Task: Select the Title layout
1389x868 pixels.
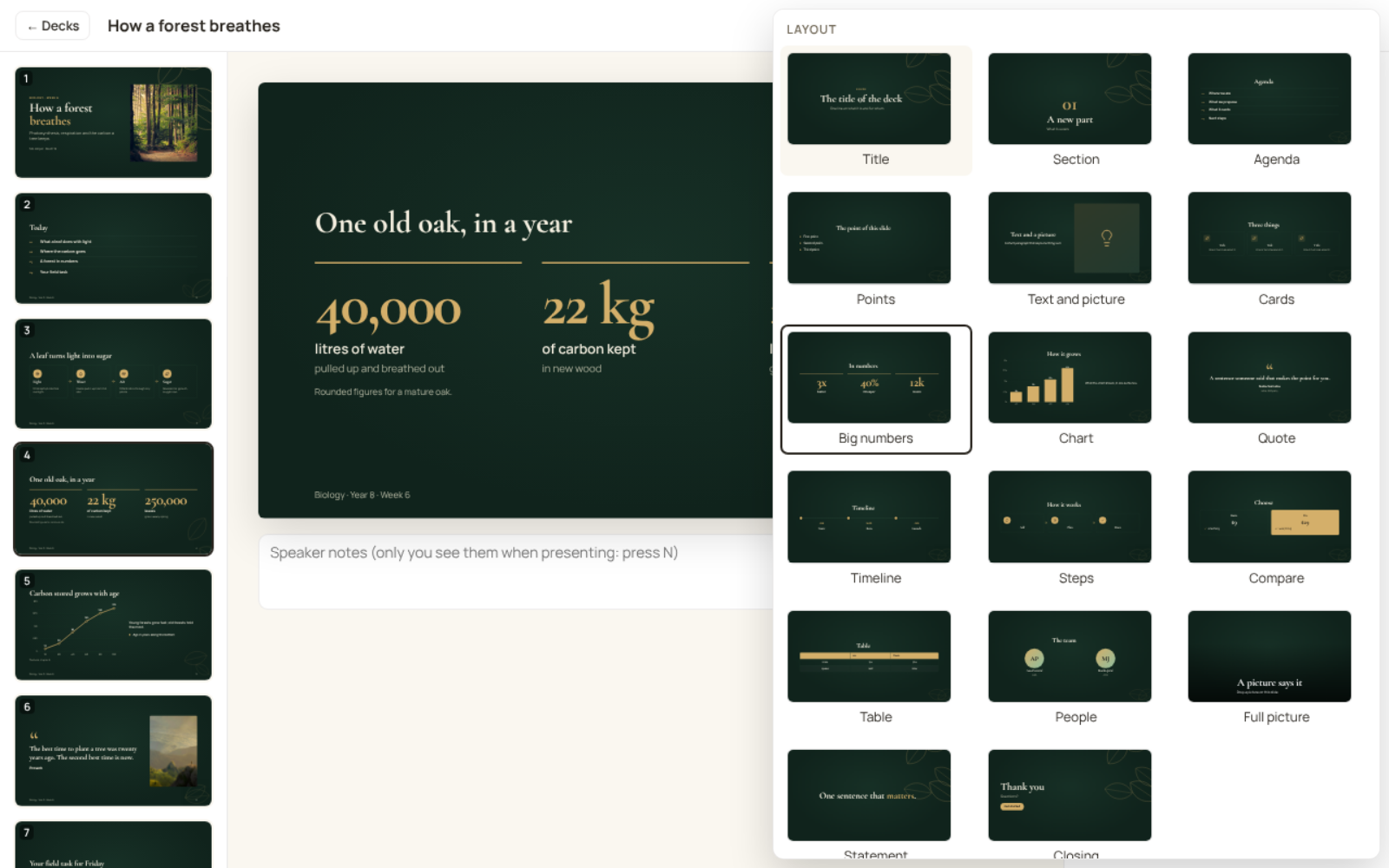Action: click(x=876, y=110)
